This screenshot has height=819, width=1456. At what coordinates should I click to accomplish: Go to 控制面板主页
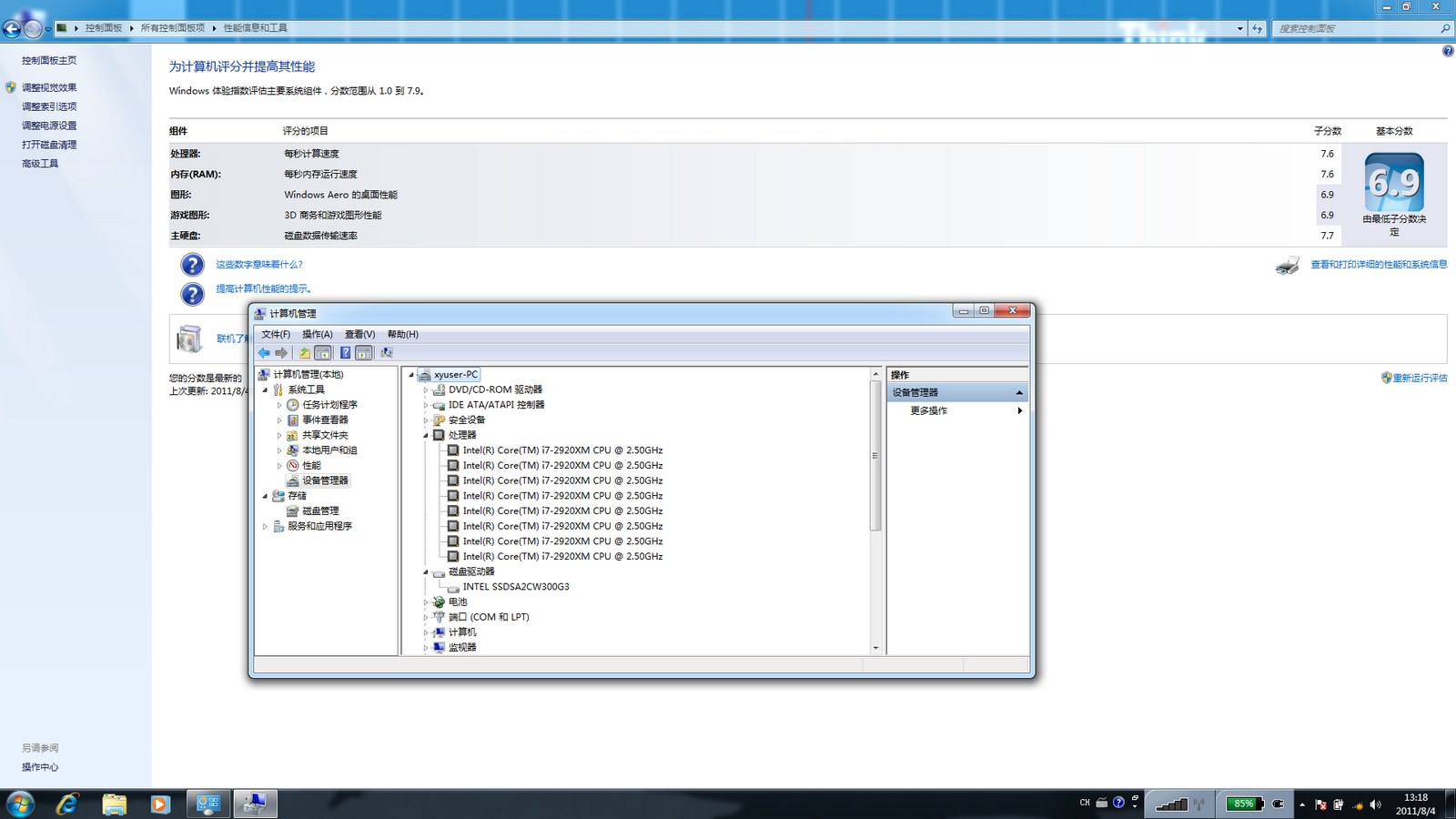click(49, 61)
